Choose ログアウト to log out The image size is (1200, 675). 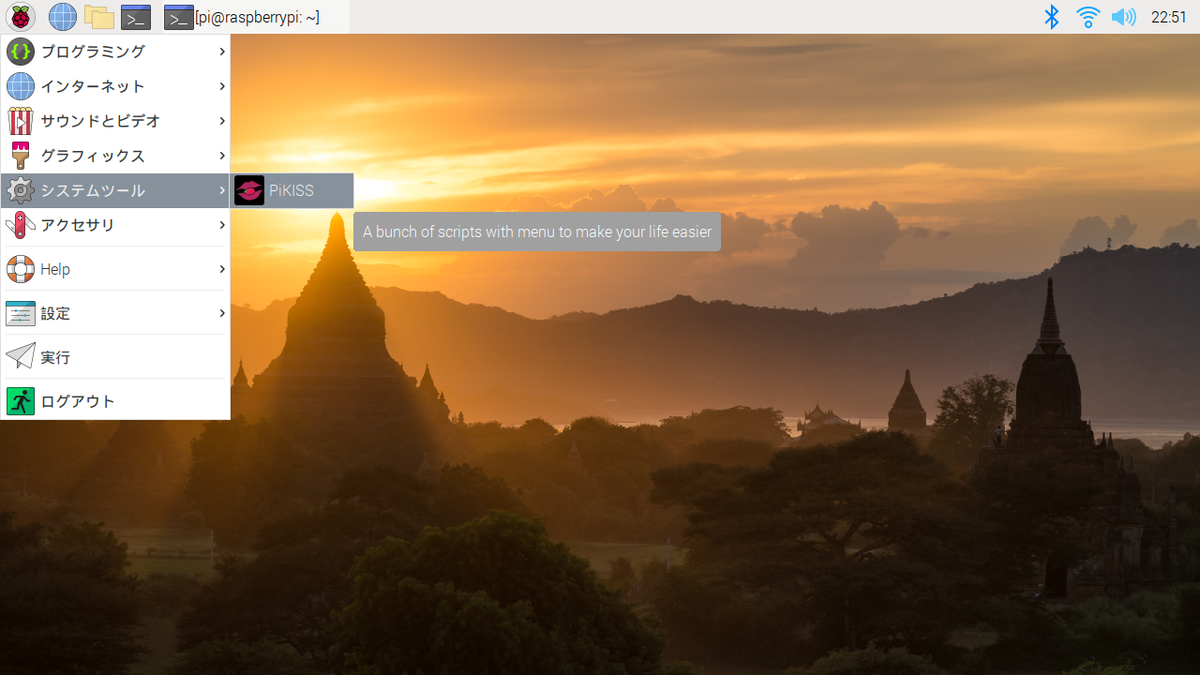point(116,401)
